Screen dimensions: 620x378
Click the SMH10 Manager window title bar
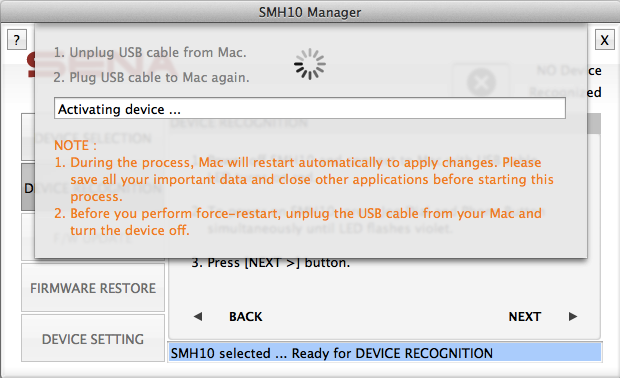[310, 12]
